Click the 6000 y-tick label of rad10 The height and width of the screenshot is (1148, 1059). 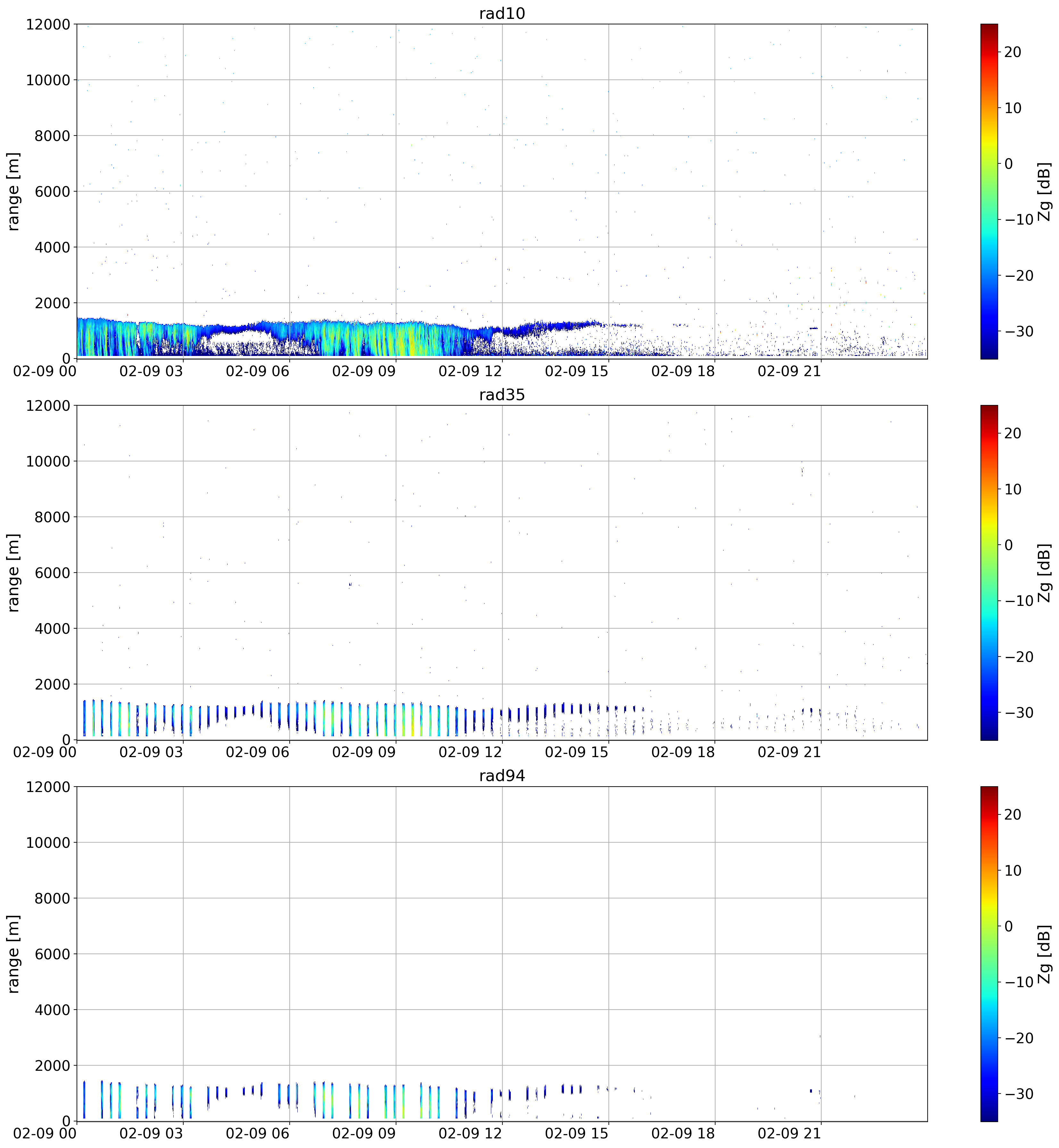pos(52,191)
